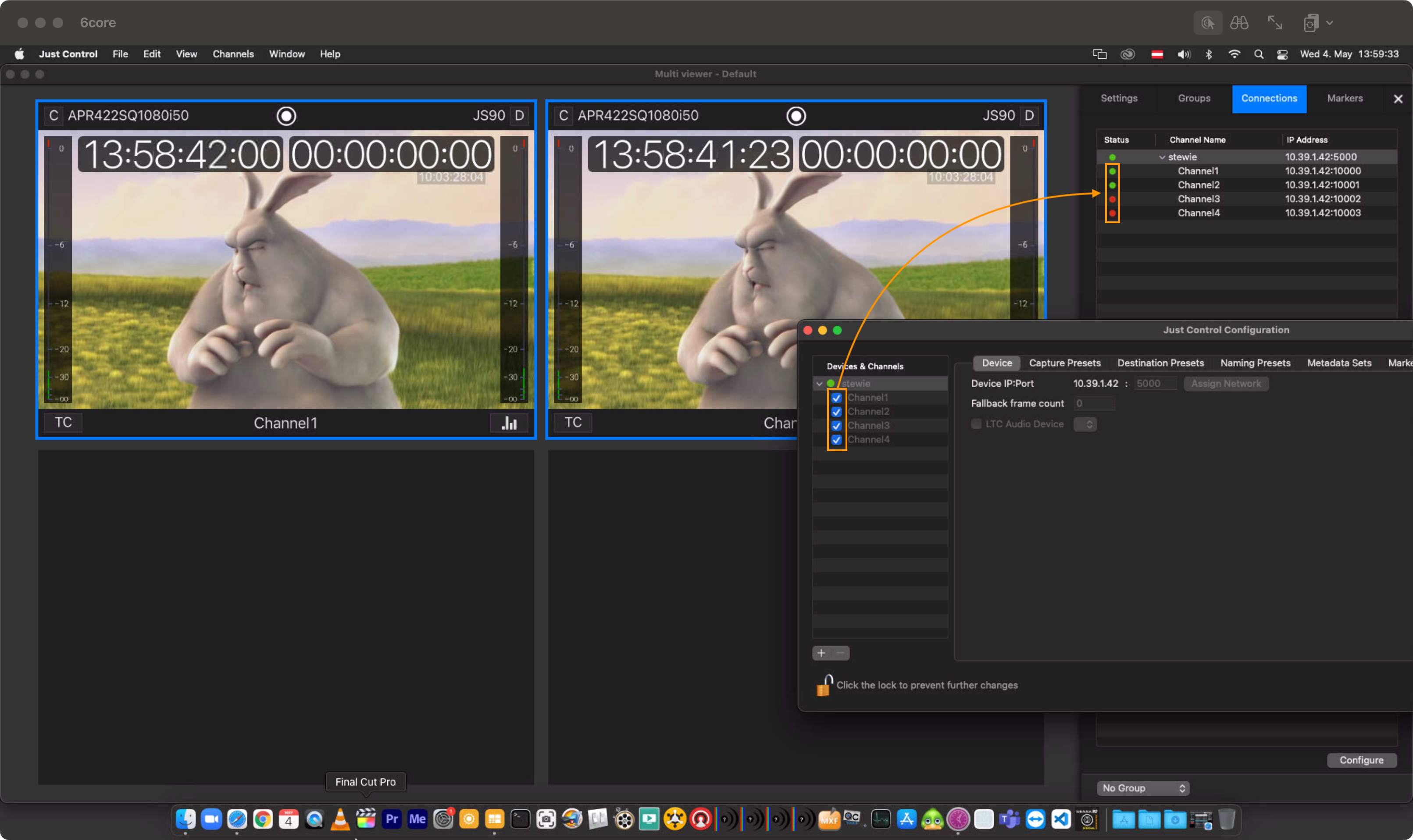Uncheck the Channel3 checkbox in Devices & Channels

(836, 426)
